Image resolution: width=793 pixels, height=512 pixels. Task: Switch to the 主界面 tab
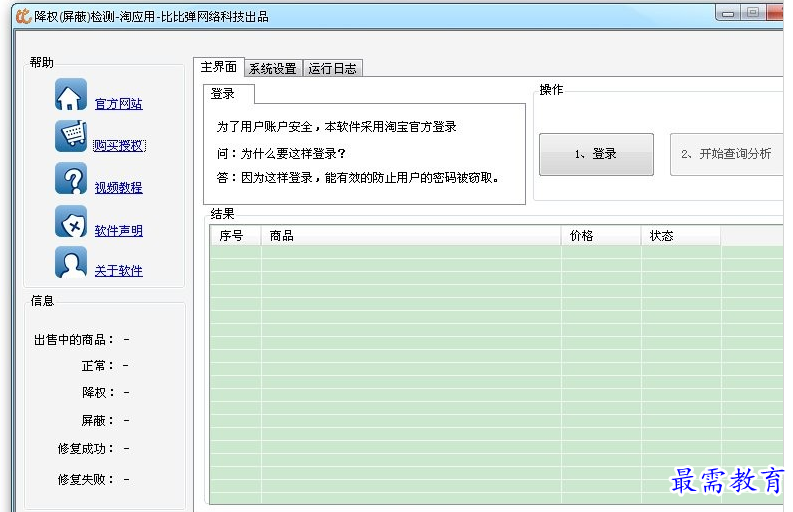(218, 67)
